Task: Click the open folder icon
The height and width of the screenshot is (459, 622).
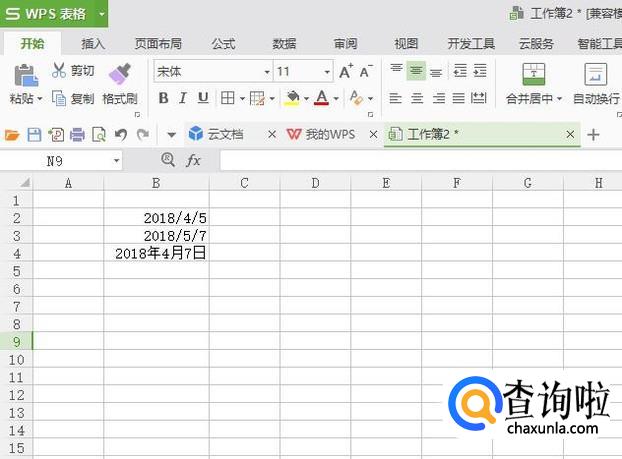Action: [12, 135]
